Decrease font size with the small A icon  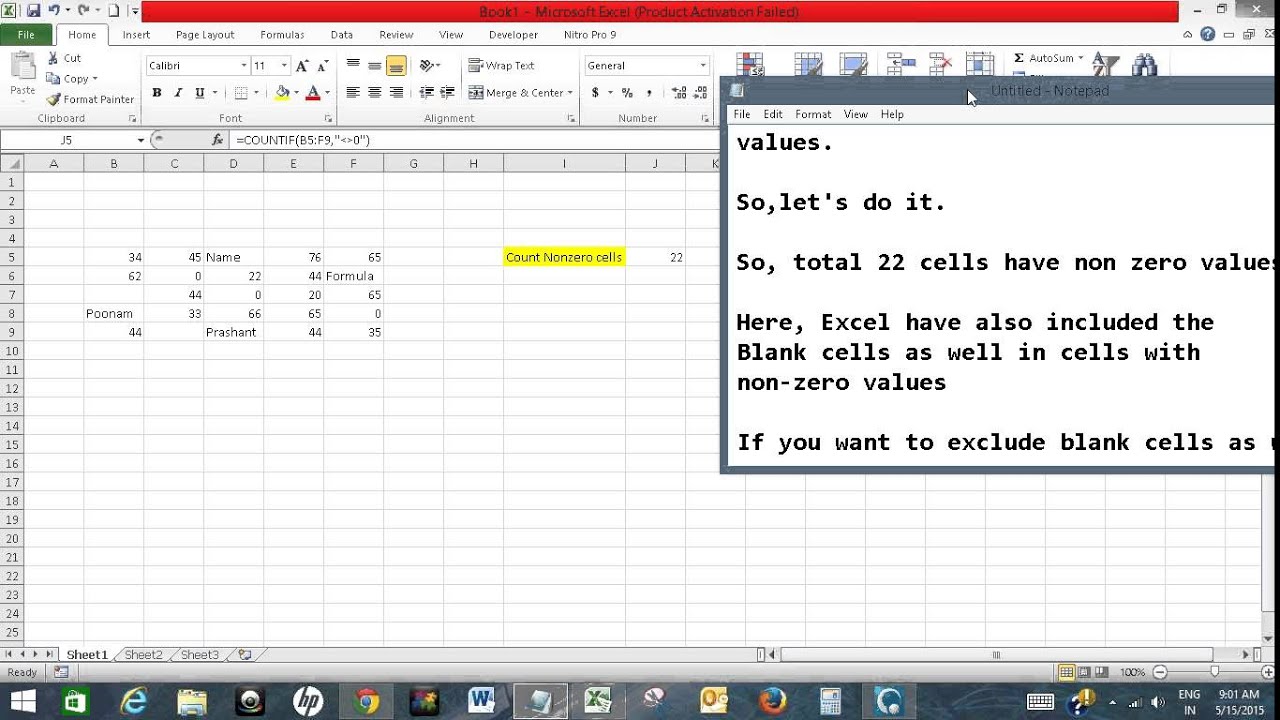tap(323, 66)
